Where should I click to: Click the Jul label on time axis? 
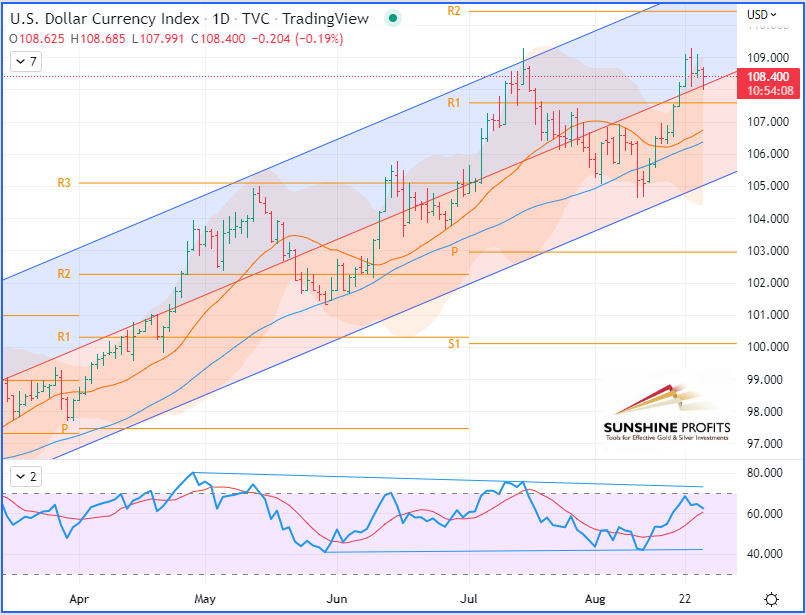click(469, 599)
